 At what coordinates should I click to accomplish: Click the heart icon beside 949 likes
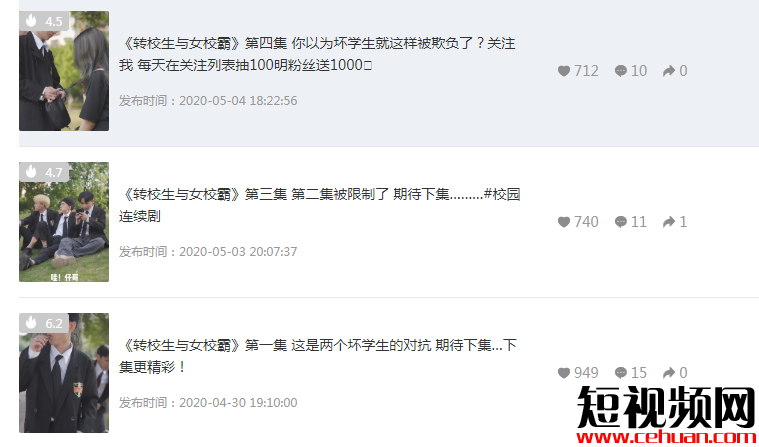pyautogui.click(x=564, y=373)
